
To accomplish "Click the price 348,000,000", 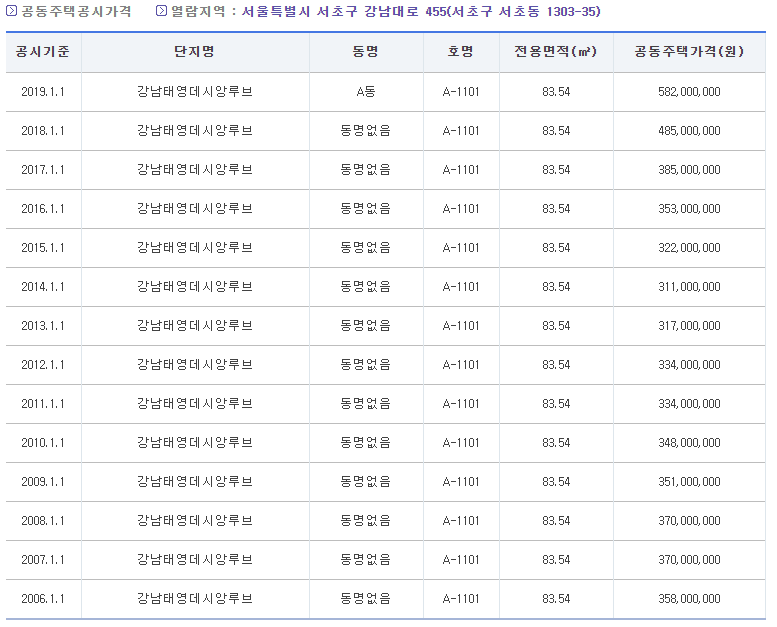I will point(689,443).
